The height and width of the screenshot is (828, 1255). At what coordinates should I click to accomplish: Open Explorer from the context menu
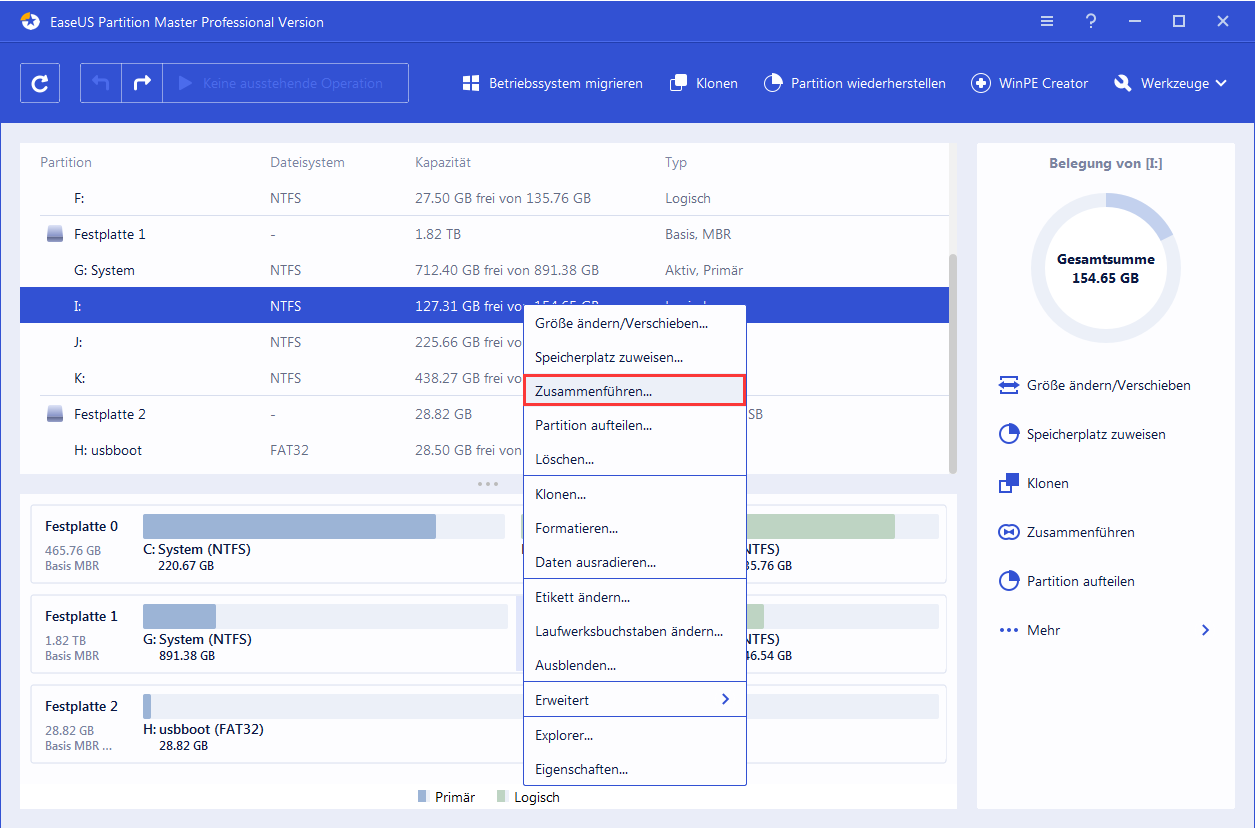coord(635,735)
